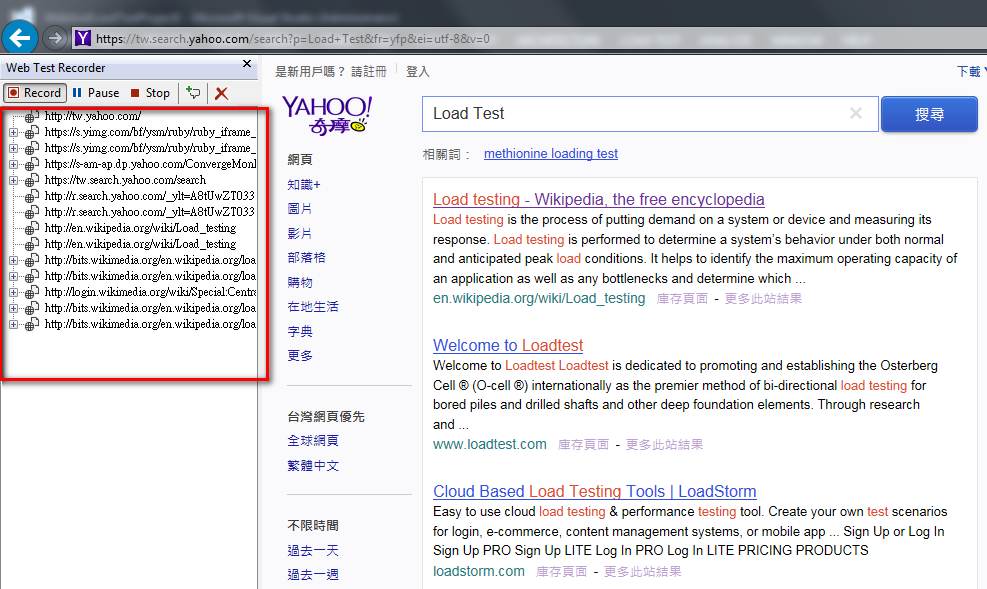Click the Yahoo favicon in address bar
This screenshot has width=987, height=589.
83,38
